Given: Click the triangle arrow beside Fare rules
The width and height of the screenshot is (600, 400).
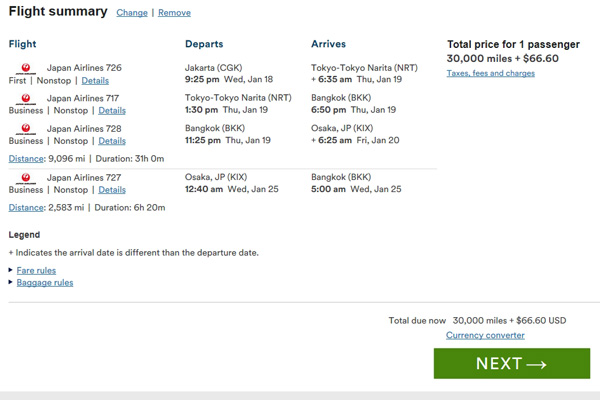Looking at the screenshot, I should 11,270.
